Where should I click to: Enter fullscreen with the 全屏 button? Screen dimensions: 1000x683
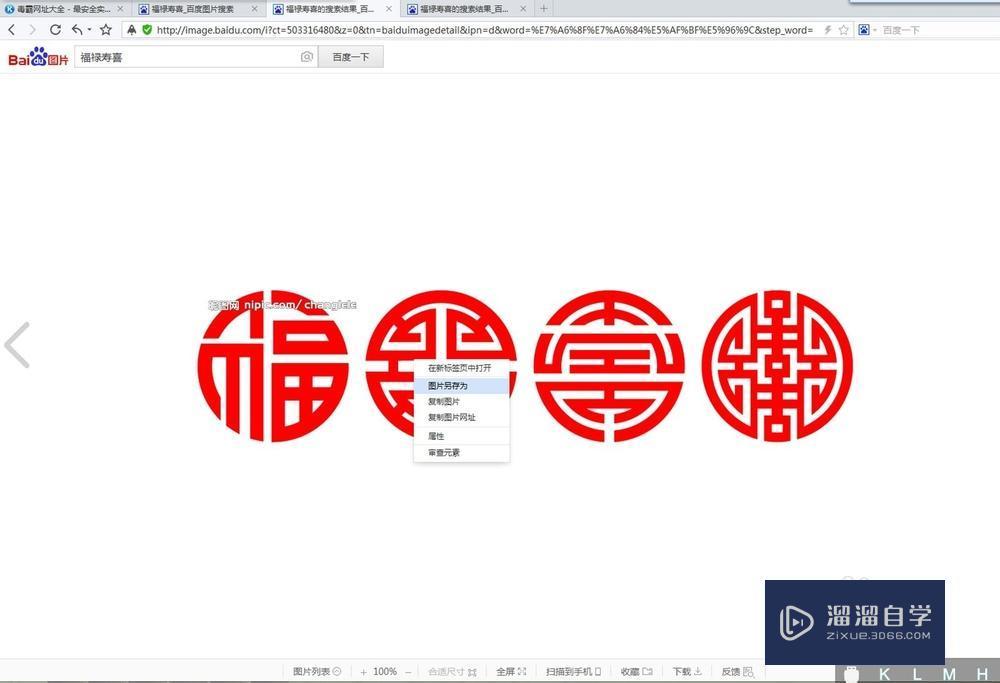511,672
